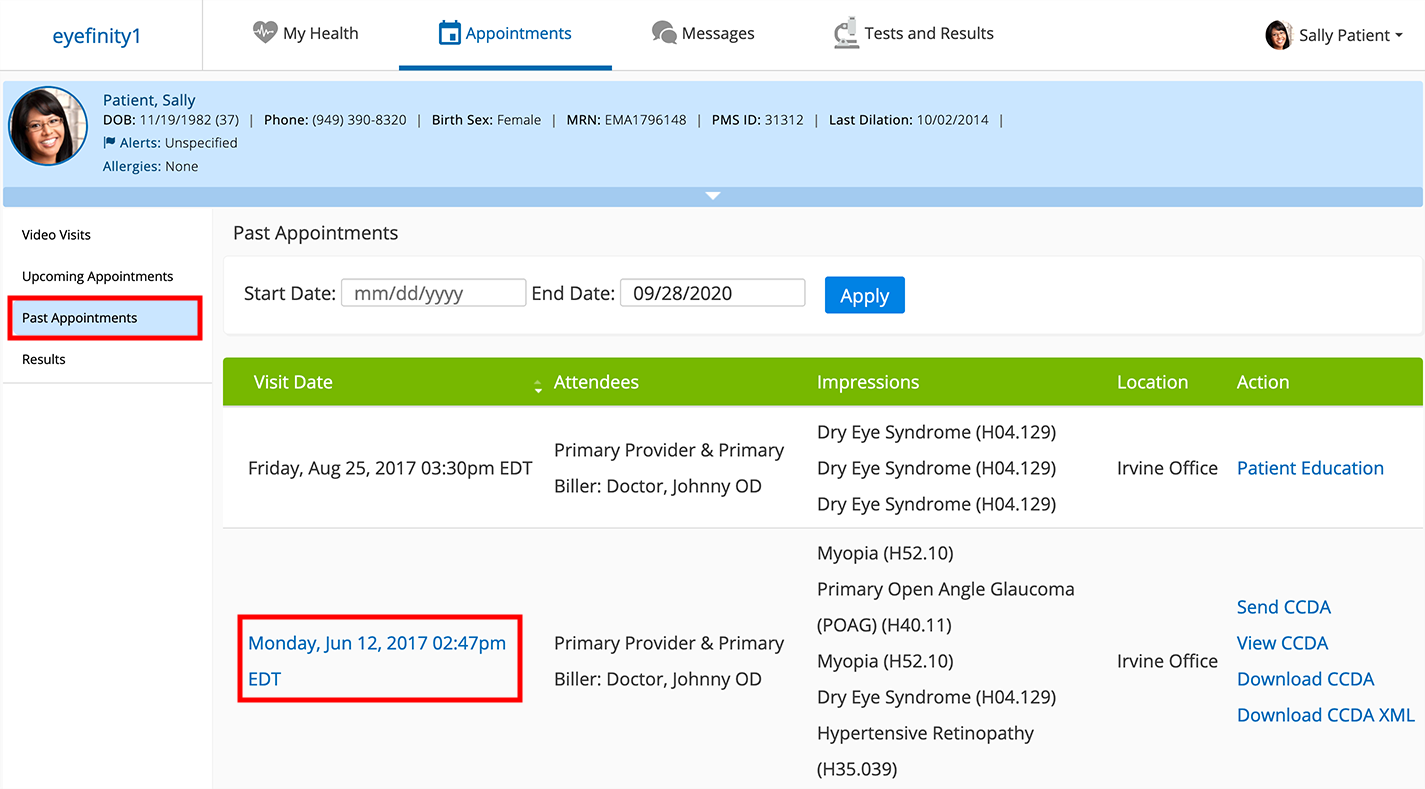Click the My Health heart icon
This screenshot has height=789, width=1425.
(x=264, y=33)
